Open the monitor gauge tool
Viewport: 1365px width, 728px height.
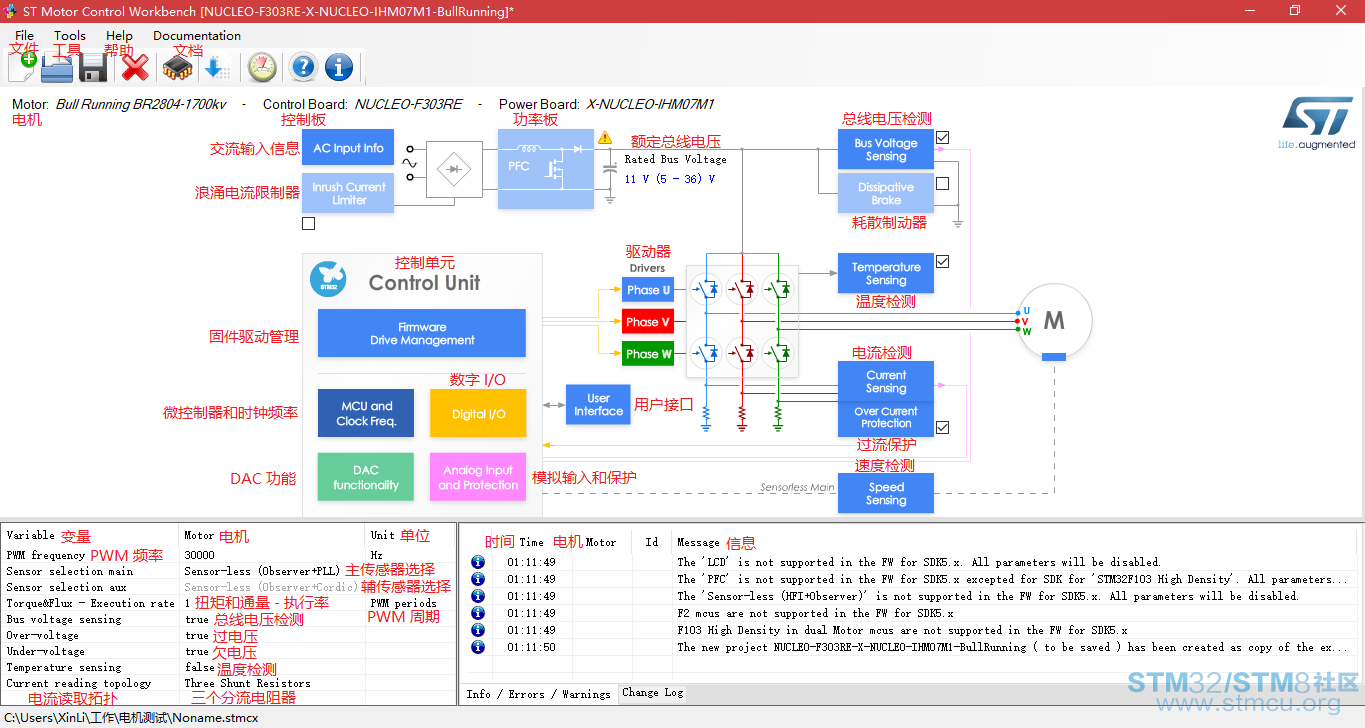[x=262, y=67]
